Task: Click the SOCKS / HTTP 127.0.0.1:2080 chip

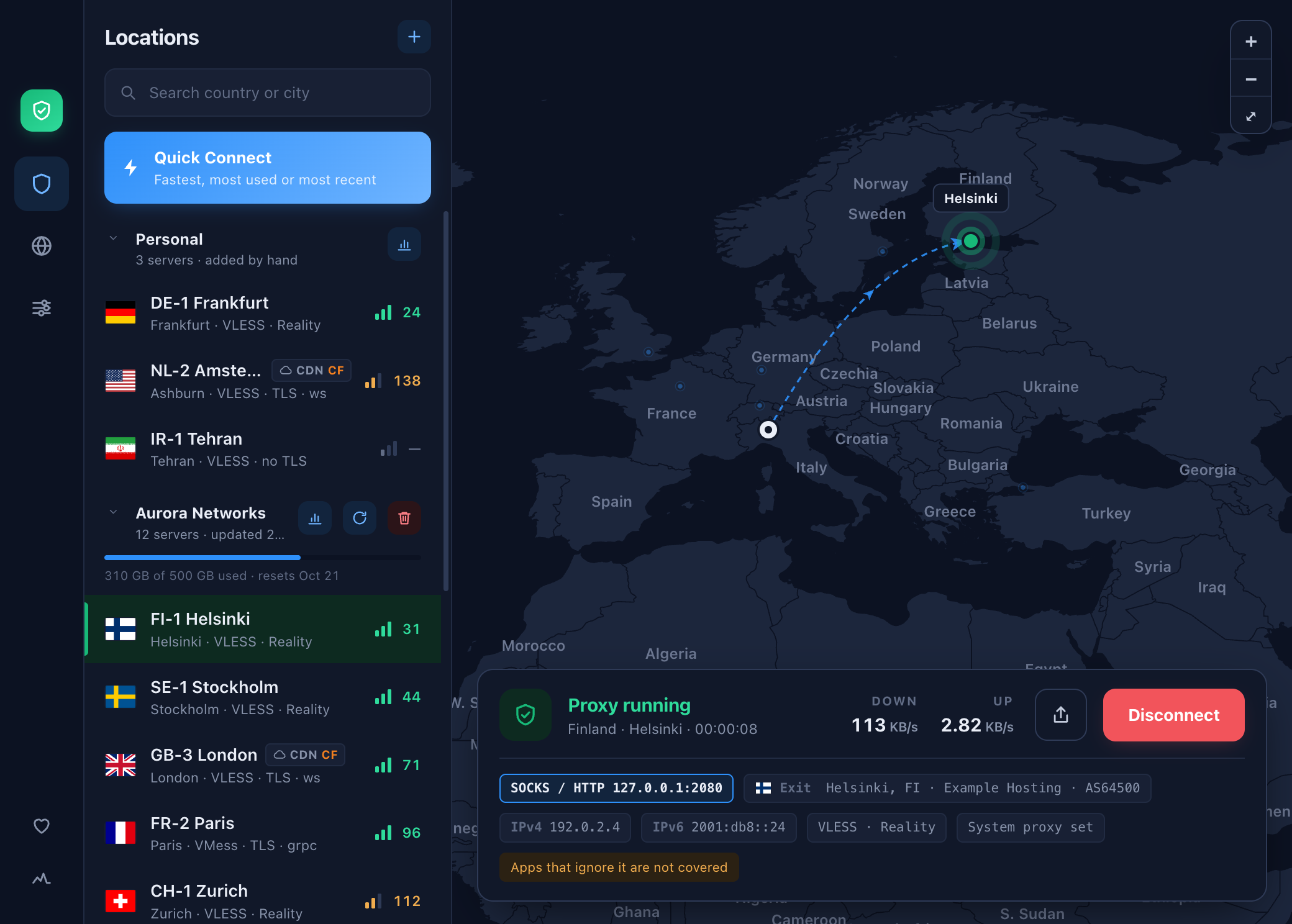Action: 616,788
